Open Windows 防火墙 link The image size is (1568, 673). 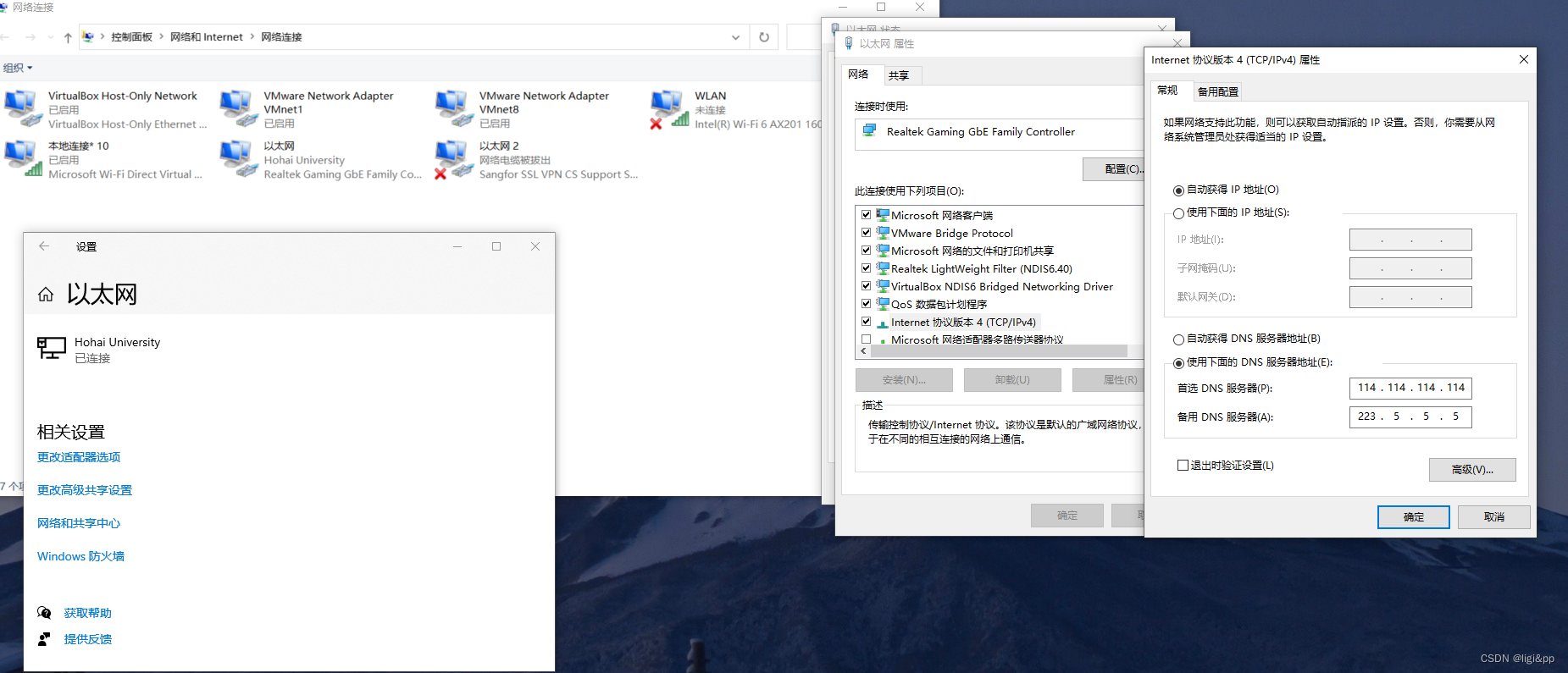(80, 556)
